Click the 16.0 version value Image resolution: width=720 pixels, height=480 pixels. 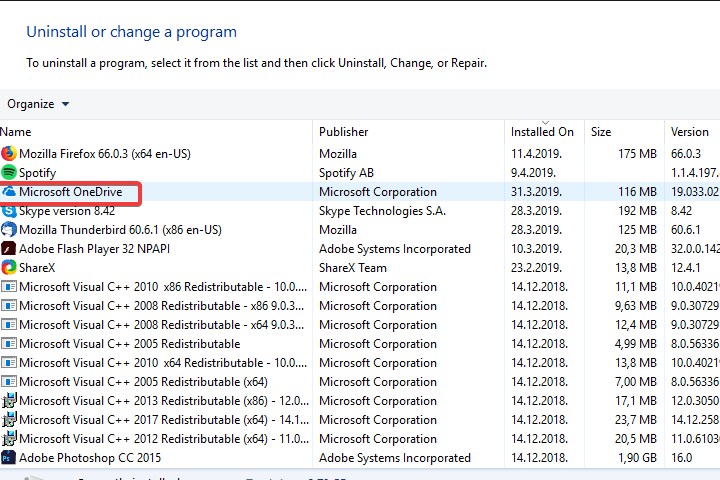(x=681, y=457)
